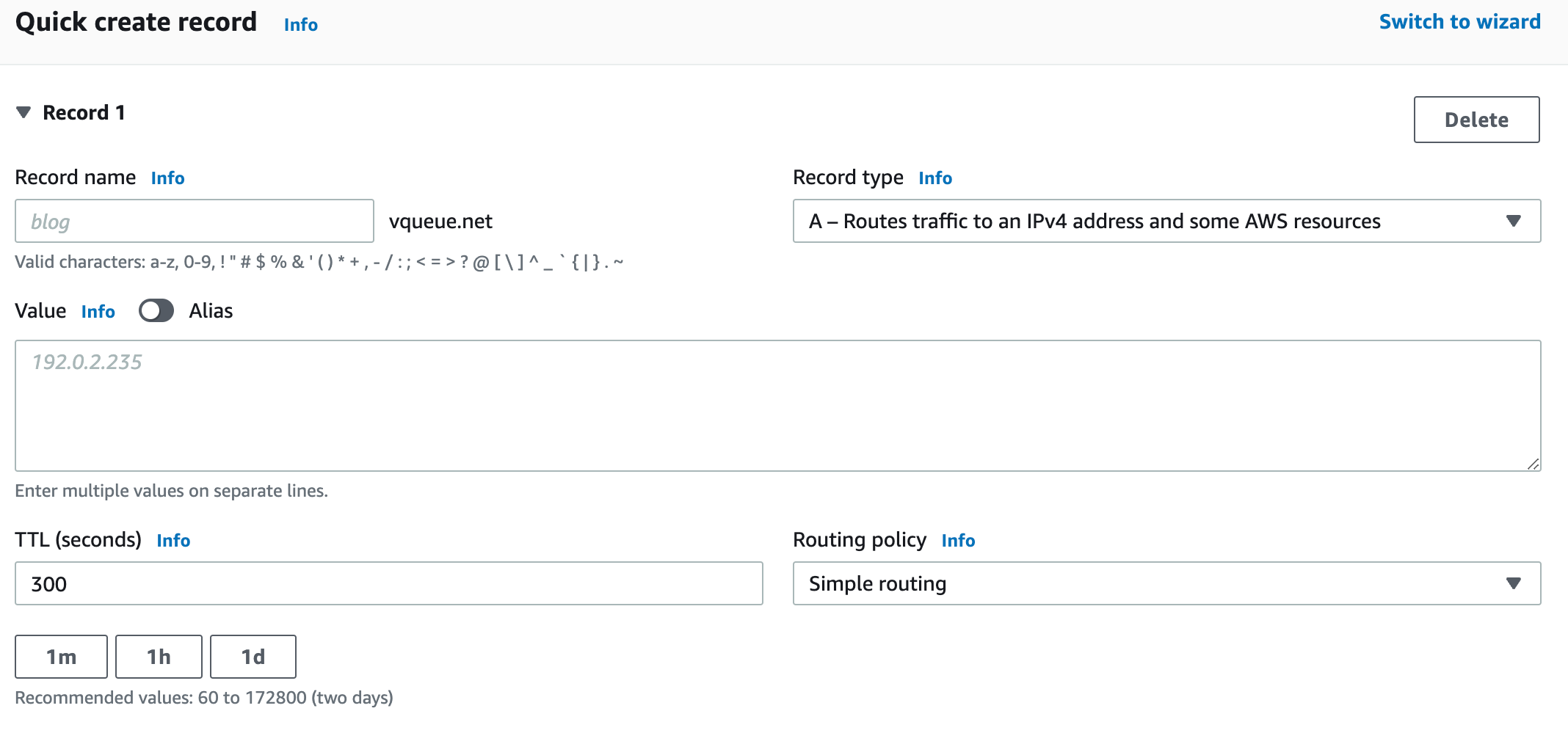Click Switch to wizard link
1568x744 pixels.
pyautogui.click(x=1459, y=22)
